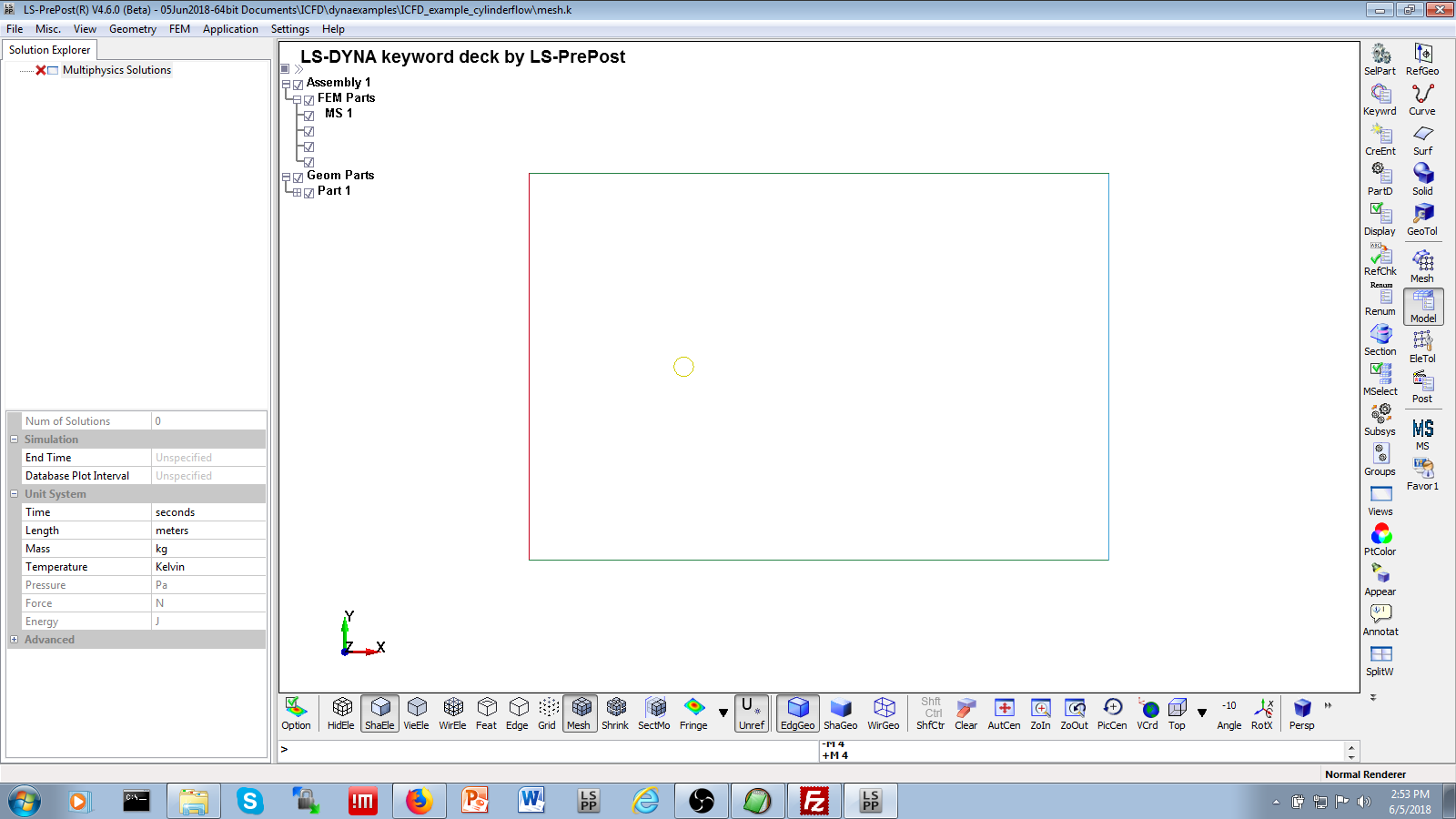Select the Surf geometry tool
Image resolution: width=1456 pixels, height=819 pixels.
click(1422, 139)
